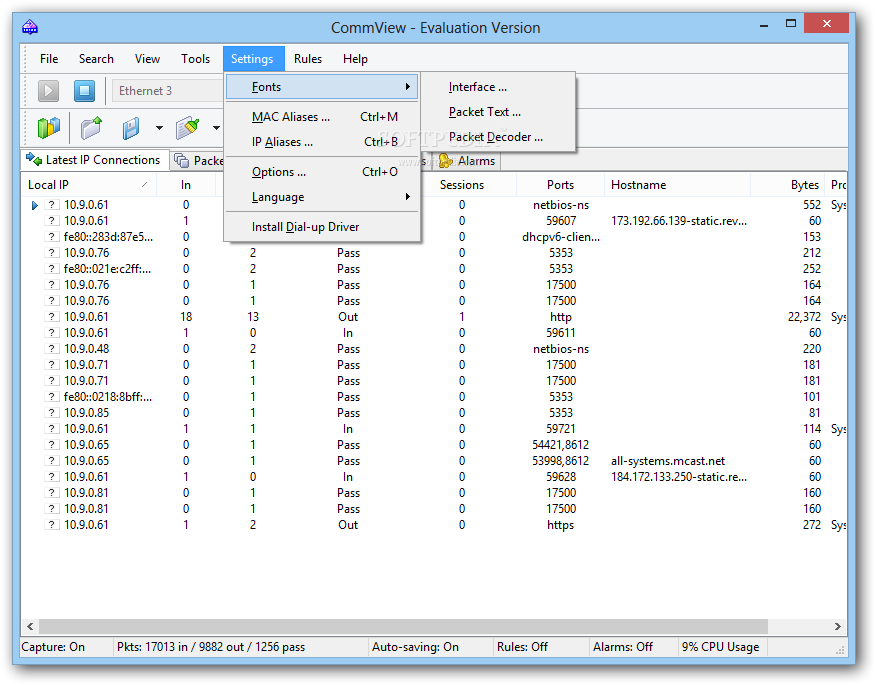Click the question mark icon of fe80::283d:87e5...
The image size is (876, 685).
(x=52, y=237)
